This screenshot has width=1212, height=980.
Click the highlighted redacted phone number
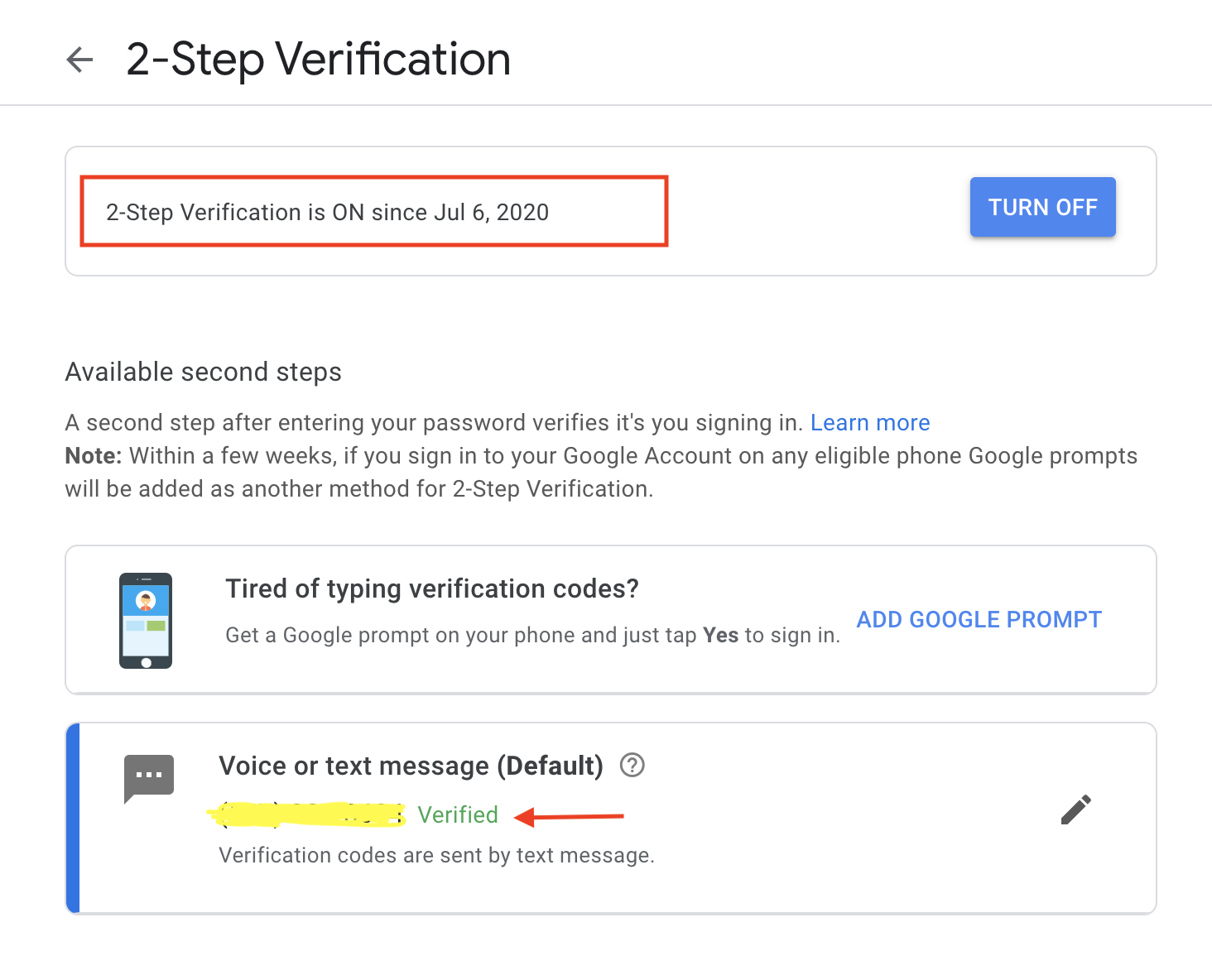pos(307,814)
